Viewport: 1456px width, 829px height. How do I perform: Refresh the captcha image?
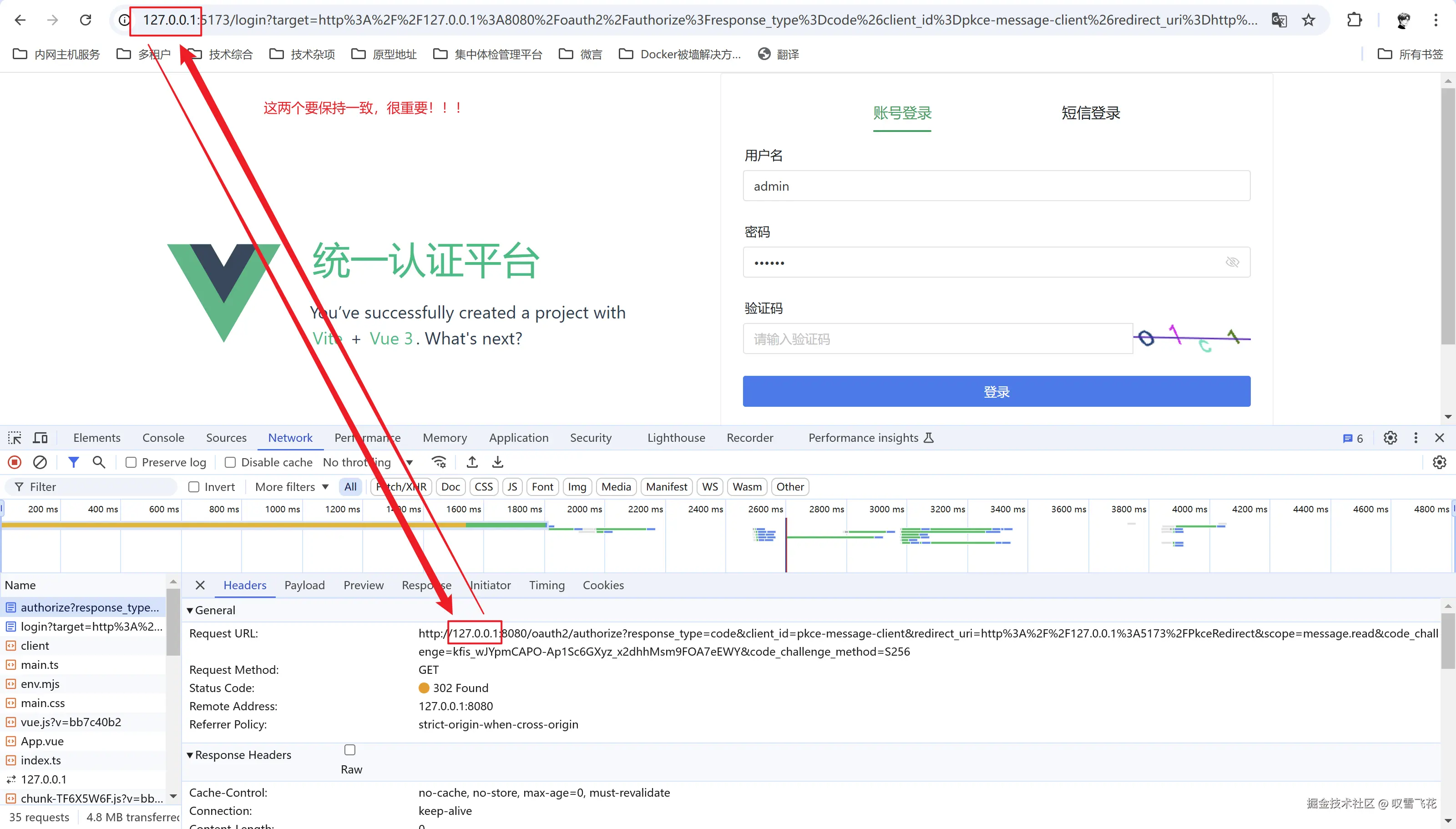point(1192,339)
